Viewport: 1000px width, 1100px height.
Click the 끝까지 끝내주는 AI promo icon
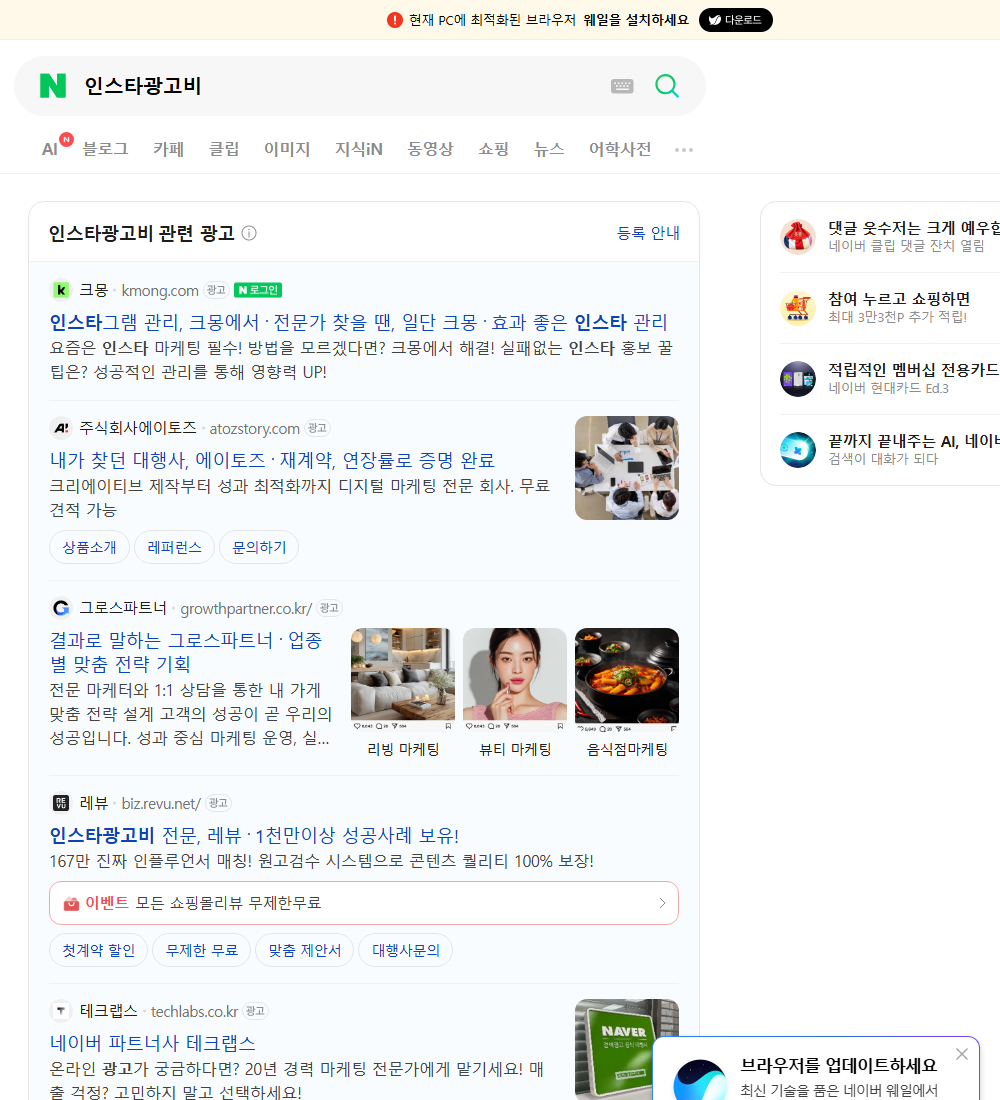(798, 450)
